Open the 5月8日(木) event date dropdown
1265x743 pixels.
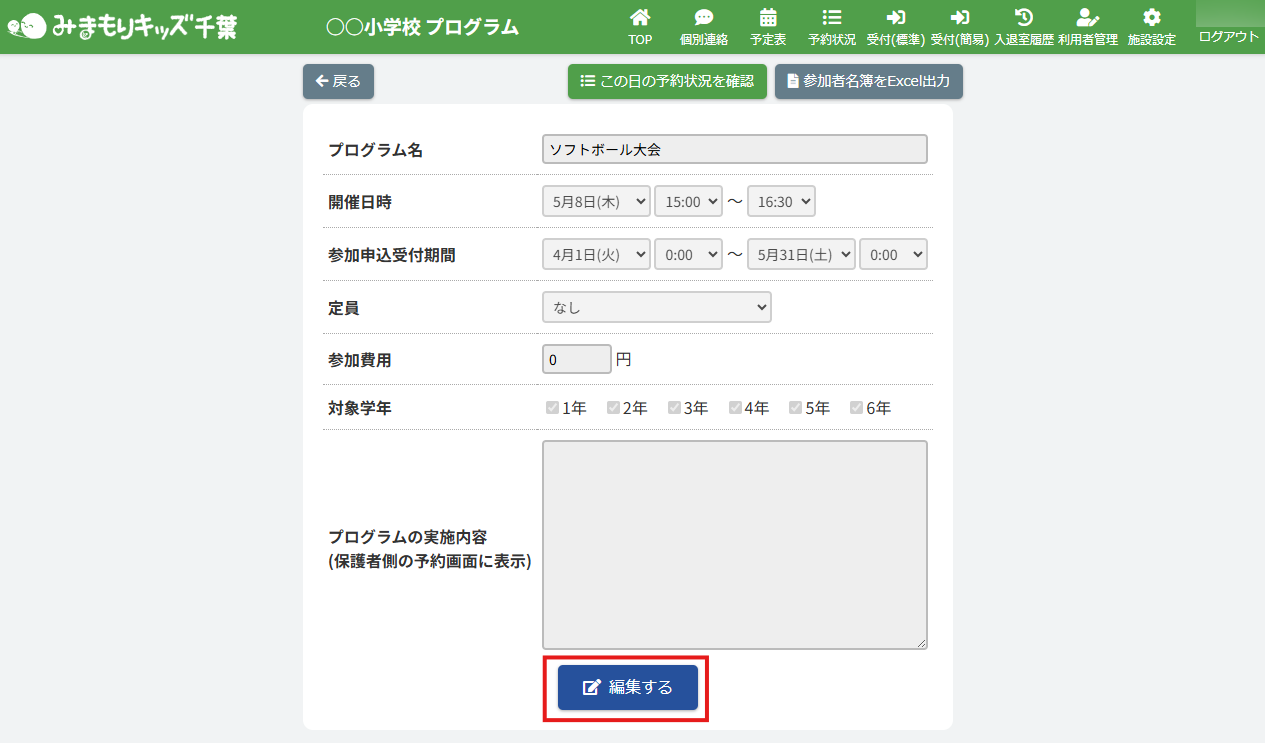596,202
